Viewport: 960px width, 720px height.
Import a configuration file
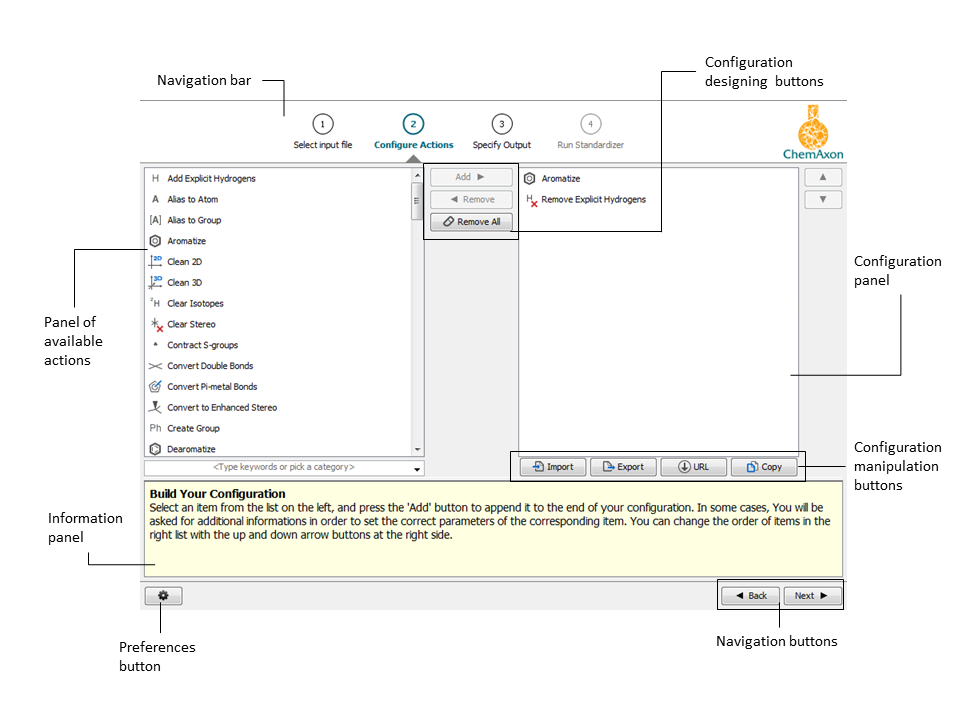click(x=552, y=466)
